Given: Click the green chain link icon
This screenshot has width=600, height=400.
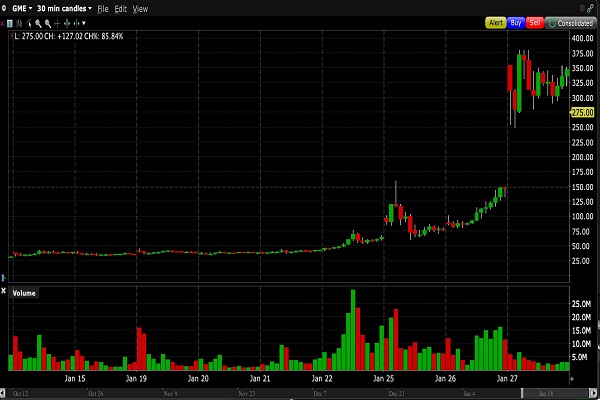Looking at the screenshot, I should 591,8.
